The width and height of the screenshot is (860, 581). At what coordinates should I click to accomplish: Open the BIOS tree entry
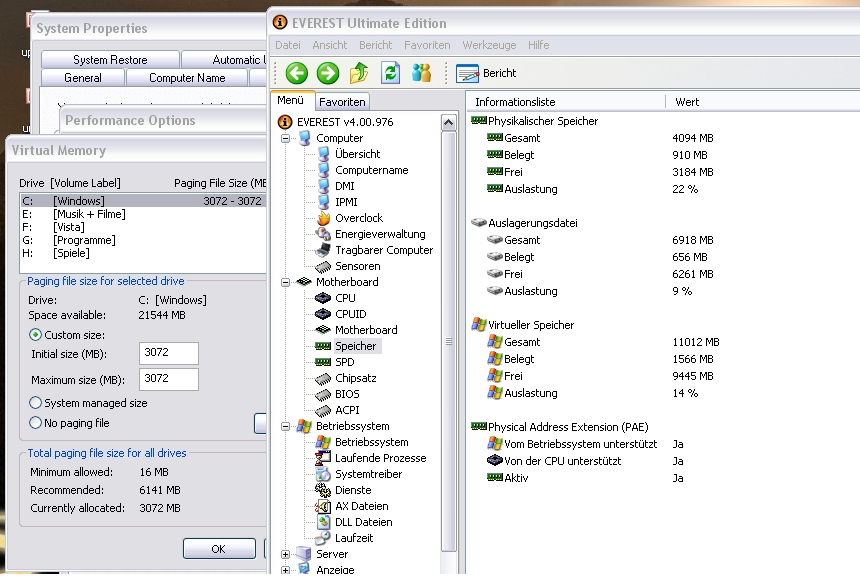pos(347,394)
